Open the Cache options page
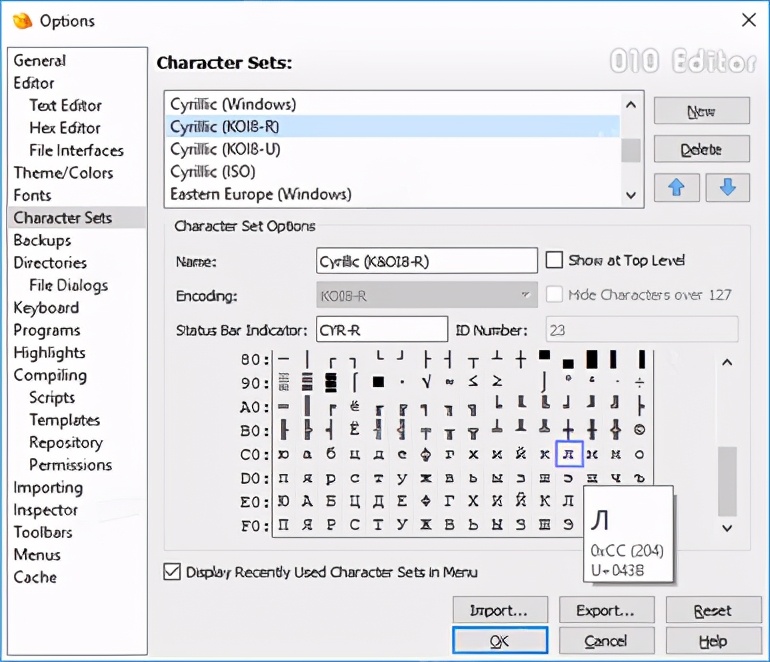Viewport: 770px width, 662px height. pyautogui.click(x=35, y=577)
